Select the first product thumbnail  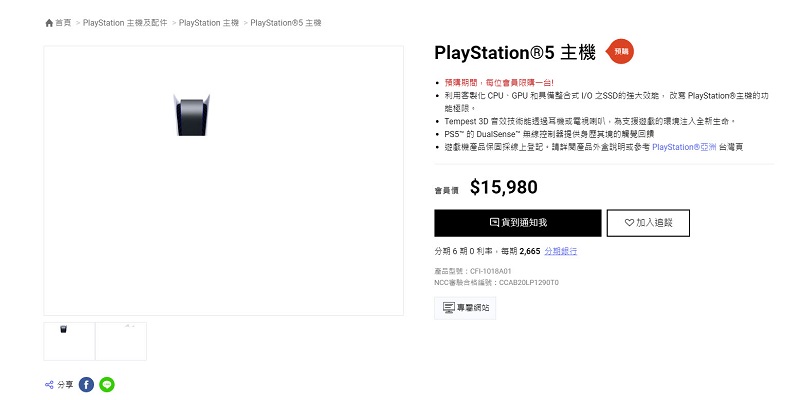pyautogui.click(x=69, y=341)
